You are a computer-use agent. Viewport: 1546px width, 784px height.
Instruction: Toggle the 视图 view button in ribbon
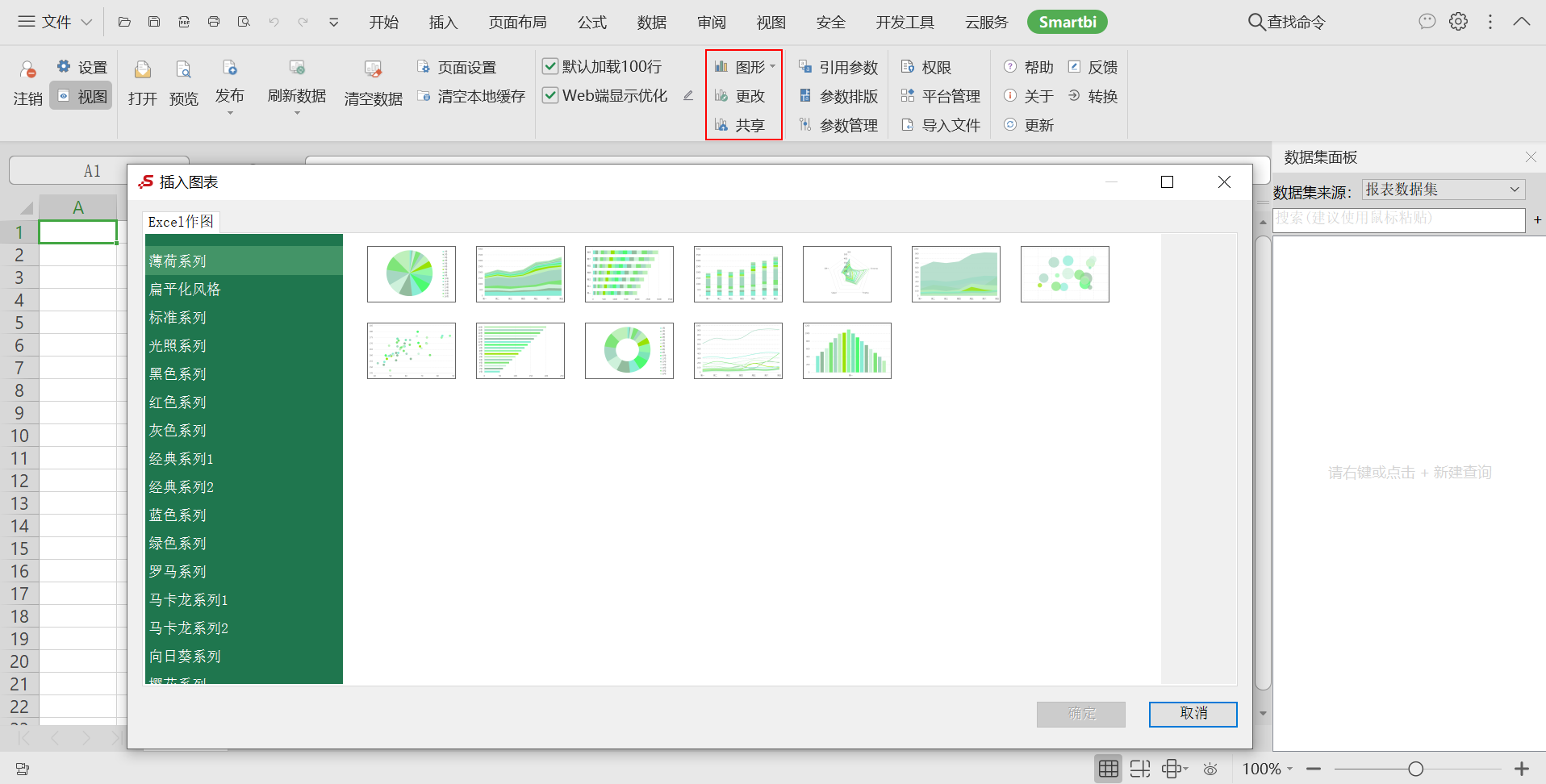tap(81, 97)
